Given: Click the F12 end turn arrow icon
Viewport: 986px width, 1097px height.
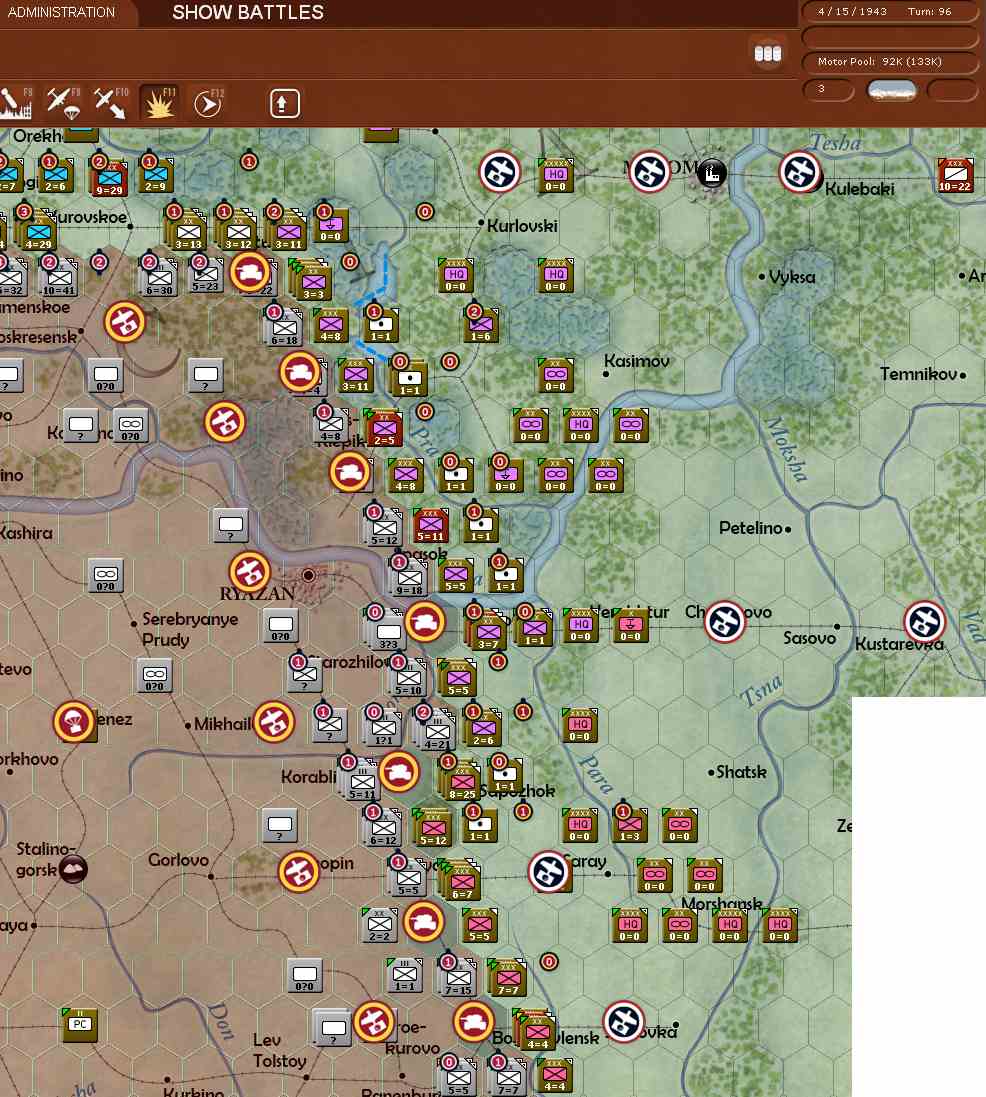Looking at the screenshot, I should (x=208, y=104).
